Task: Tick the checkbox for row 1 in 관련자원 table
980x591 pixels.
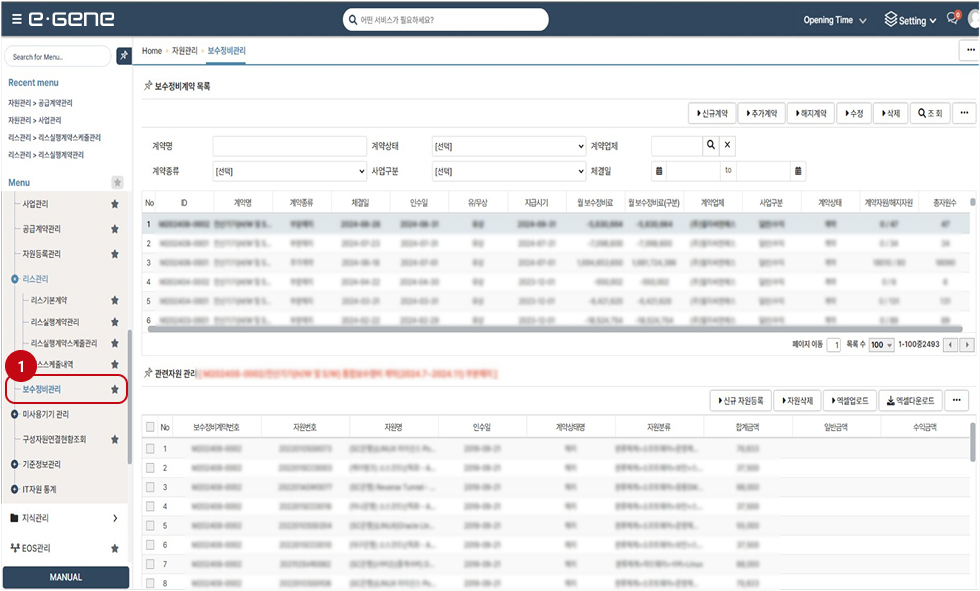Action: pyautogui.click(x=150, y=448)
